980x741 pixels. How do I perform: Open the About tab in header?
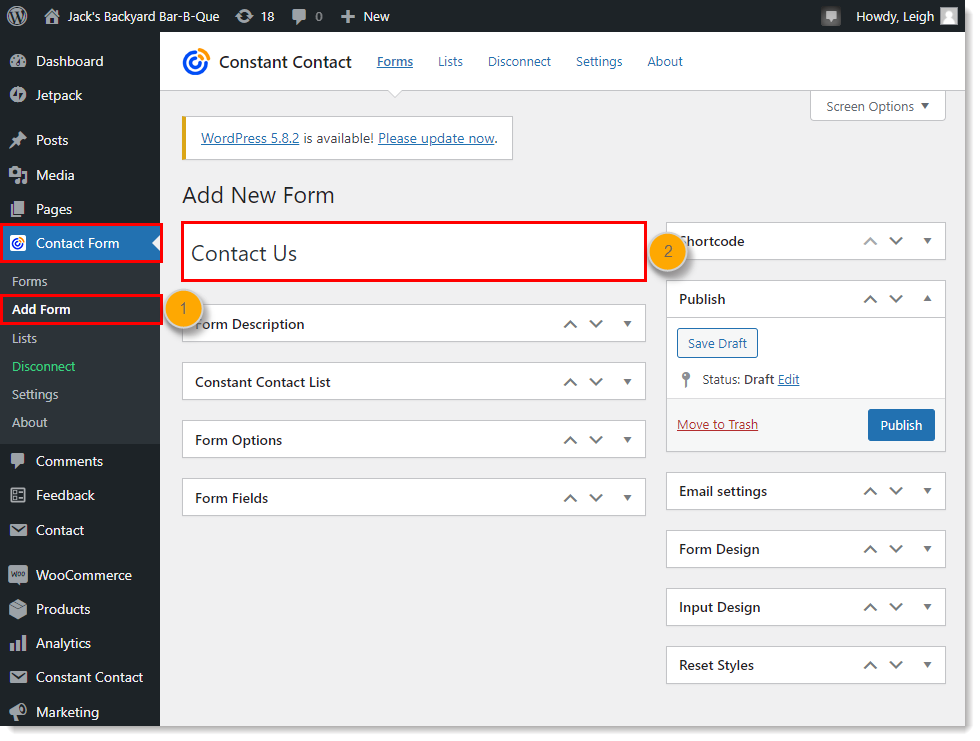665,61
